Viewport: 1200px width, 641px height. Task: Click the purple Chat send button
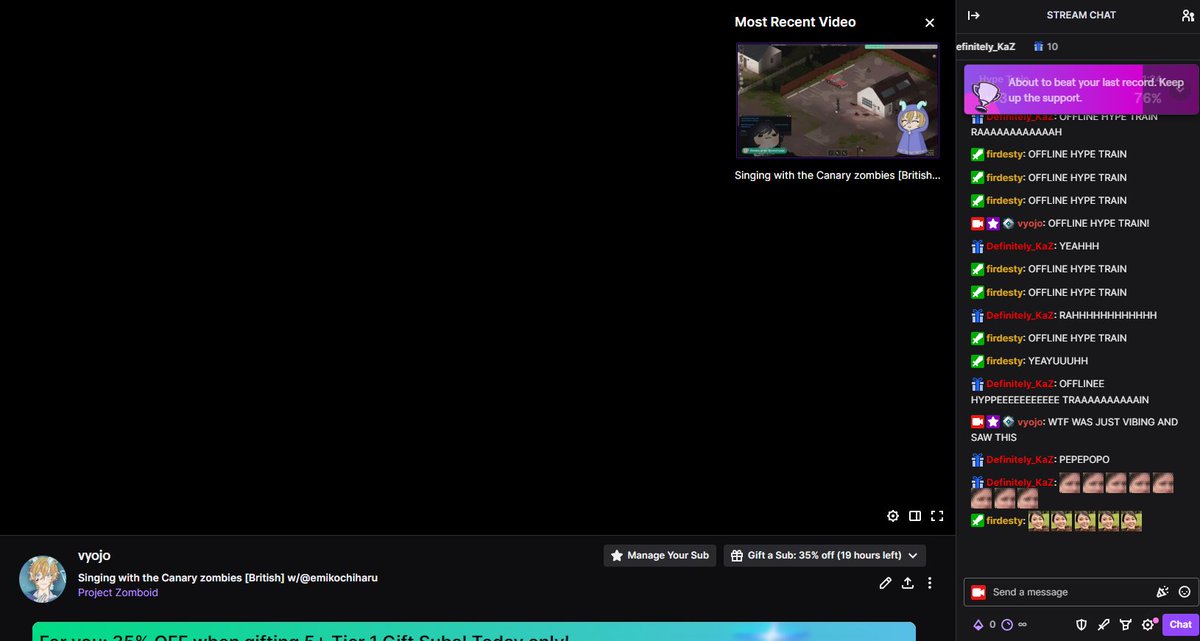pyautogui.click(x=1180, y=625)
